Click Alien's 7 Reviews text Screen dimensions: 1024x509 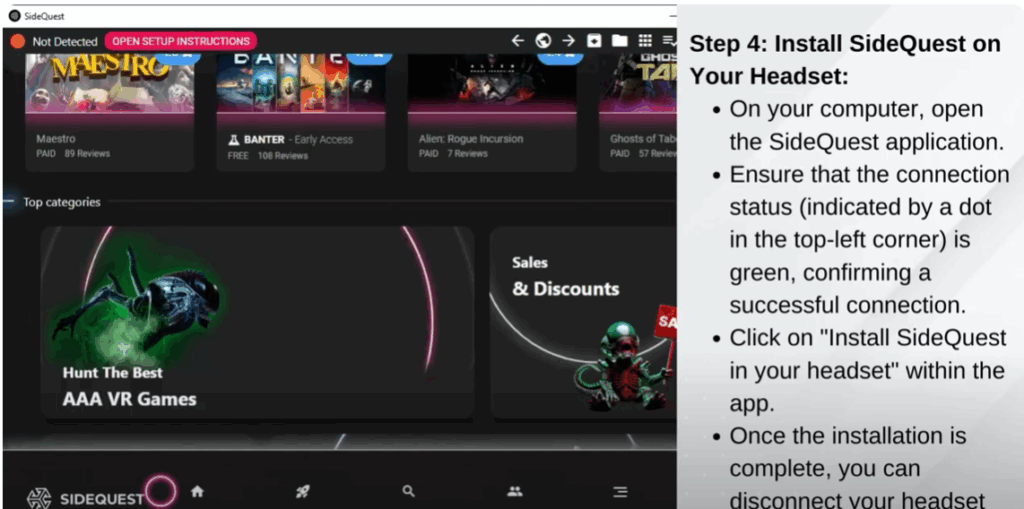(x=467, y=154)
